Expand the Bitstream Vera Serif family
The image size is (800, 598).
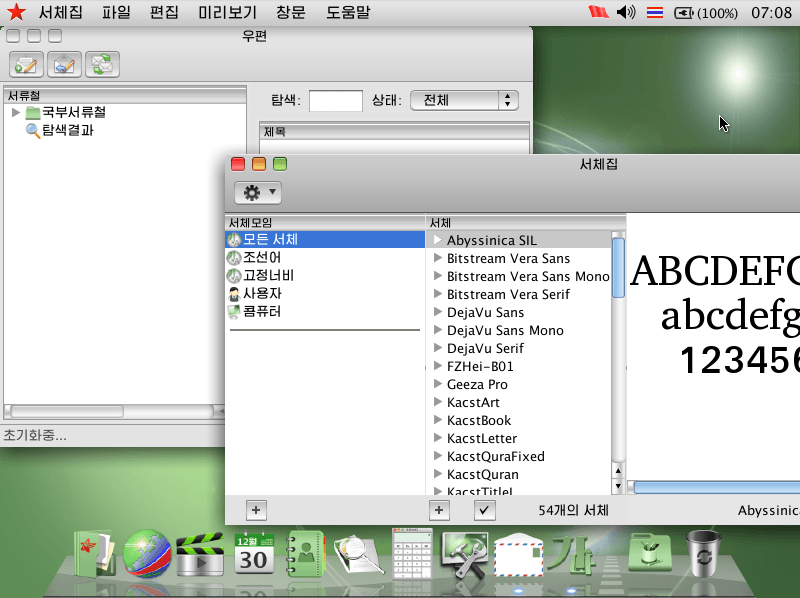click(x=437, y=293)
